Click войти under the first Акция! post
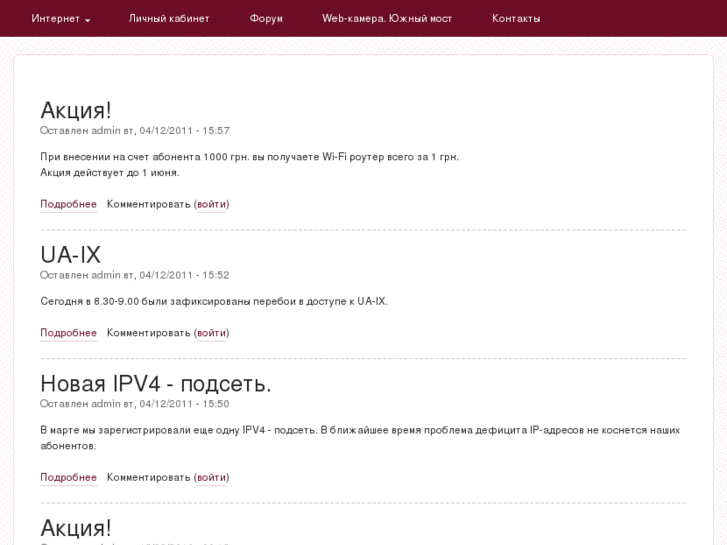727x545 pixels. (x=211, y=204)
